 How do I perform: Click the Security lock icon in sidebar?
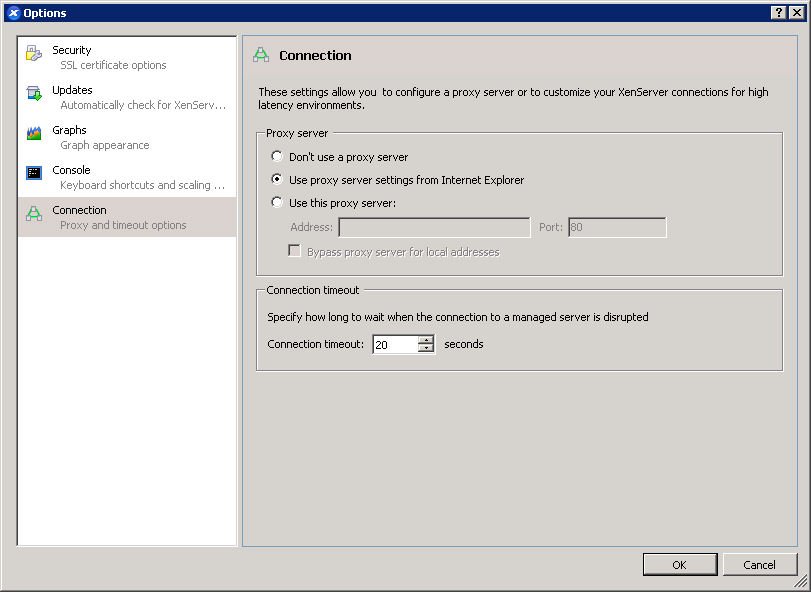coord(34,54)
